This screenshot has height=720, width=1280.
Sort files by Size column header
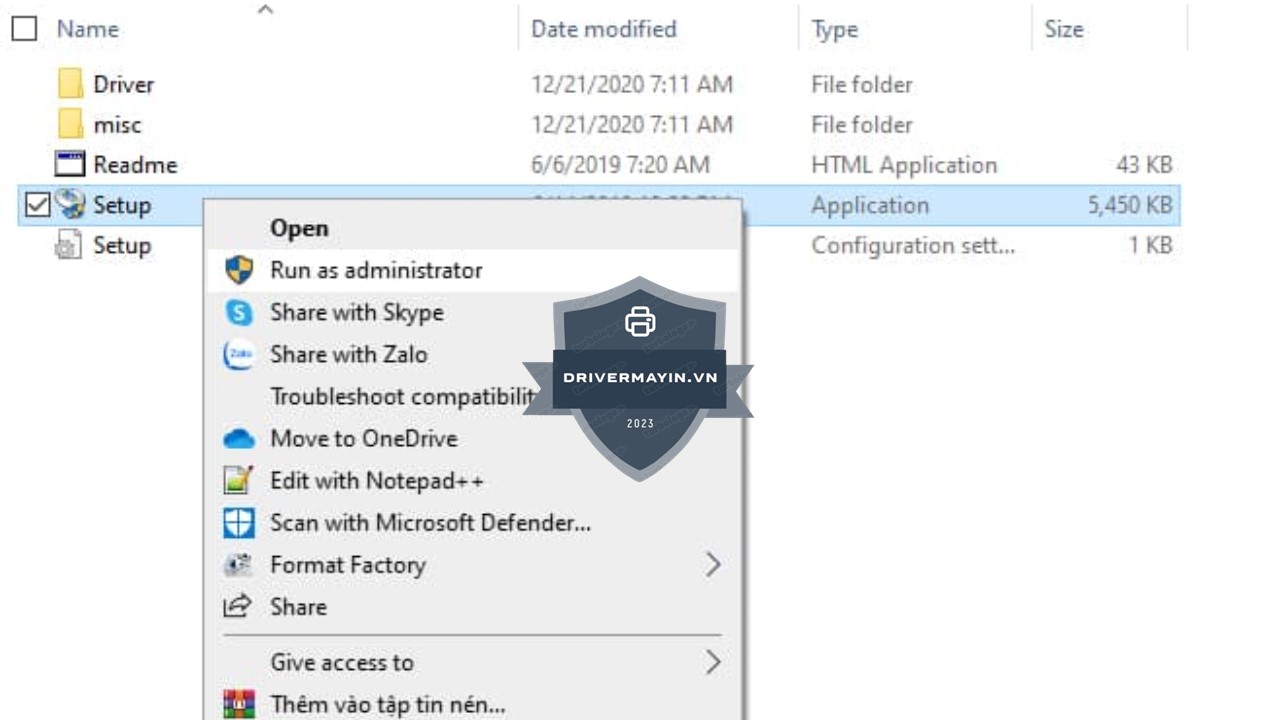(x=1064, y=29)
